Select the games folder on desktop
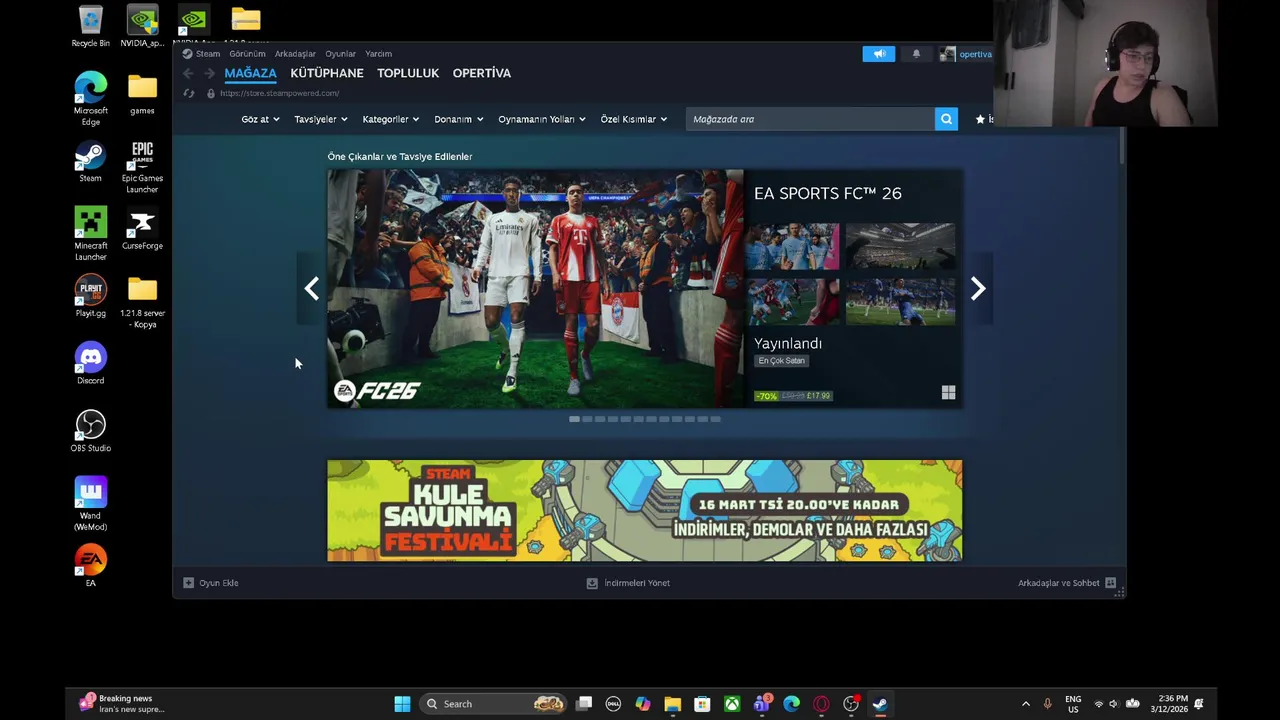The height and width of the screenshot is (720, 1280). click(142, 93)
